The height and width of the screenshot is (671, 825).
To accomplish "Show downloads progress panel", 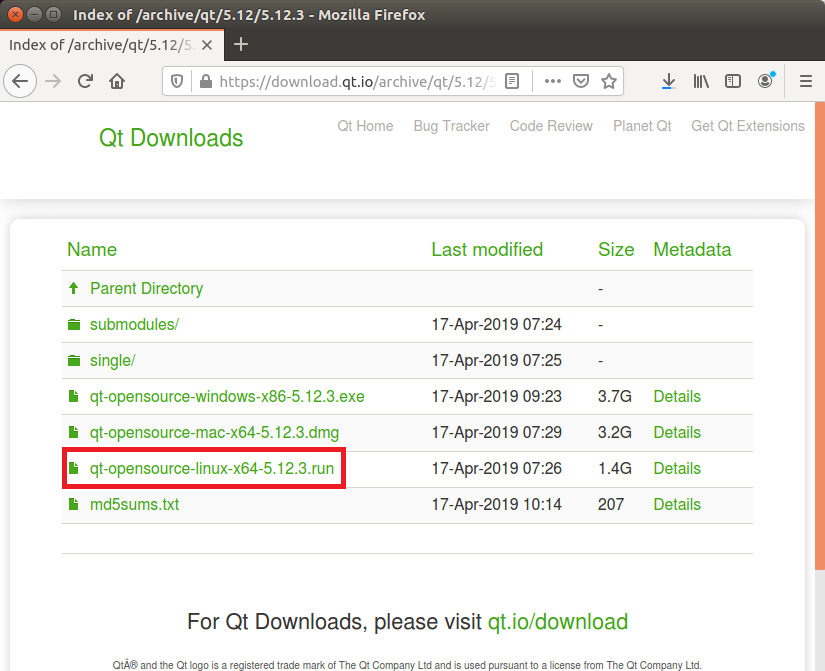I will (668, 81).
